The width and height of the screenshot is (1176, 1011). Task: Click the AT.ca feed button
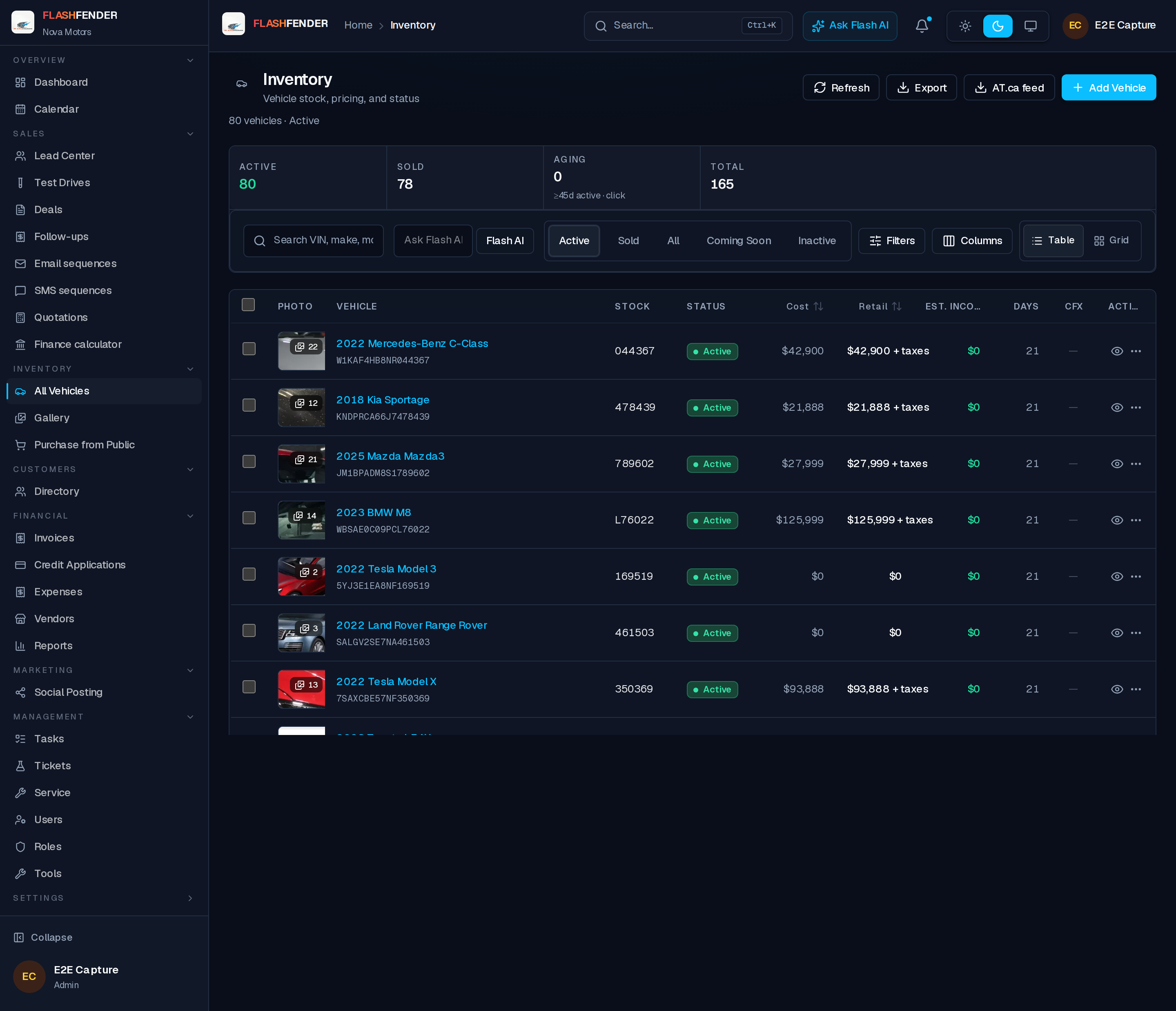click(1009, 88)
